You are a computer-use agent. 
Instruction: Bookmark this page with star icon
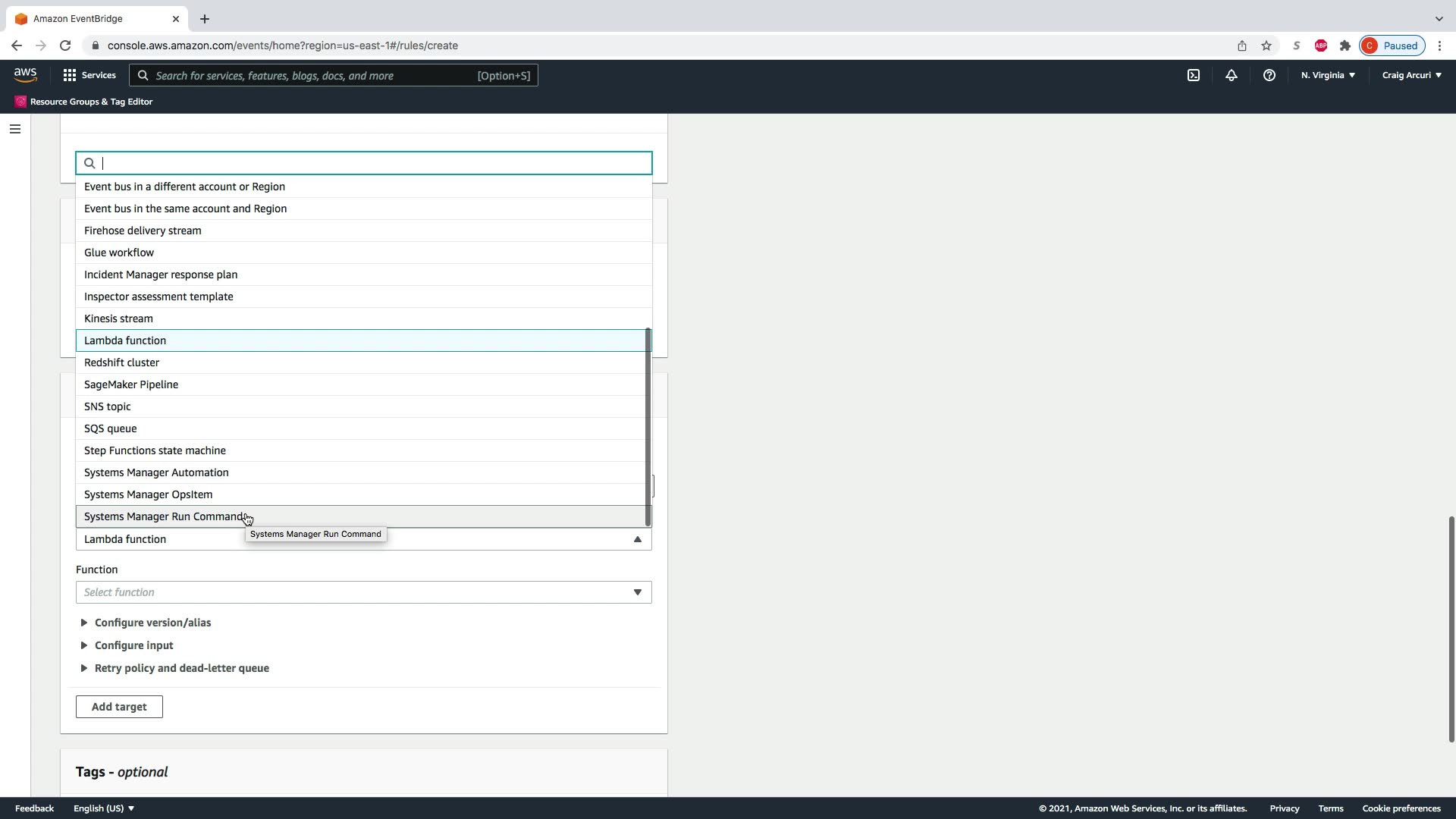(1266, 45)
